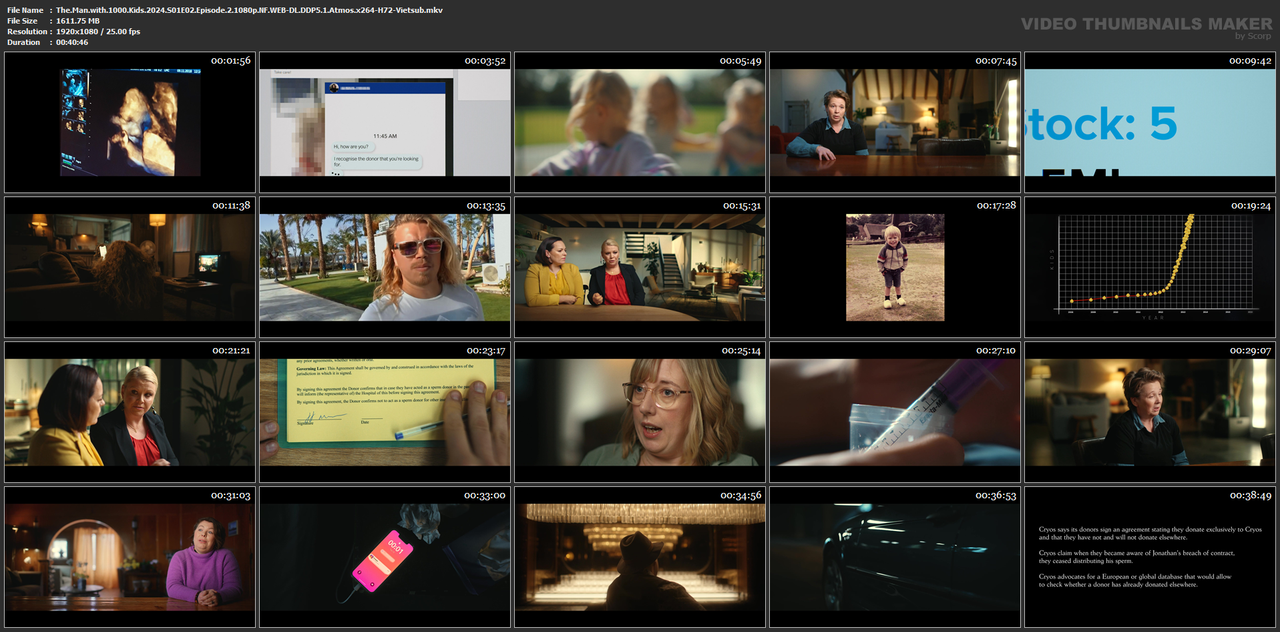The height and width of the screenshot is (632, 1280).
Task: Open the two women interview thumbnail at 00:15:31
Action: (x=640, y=267)
